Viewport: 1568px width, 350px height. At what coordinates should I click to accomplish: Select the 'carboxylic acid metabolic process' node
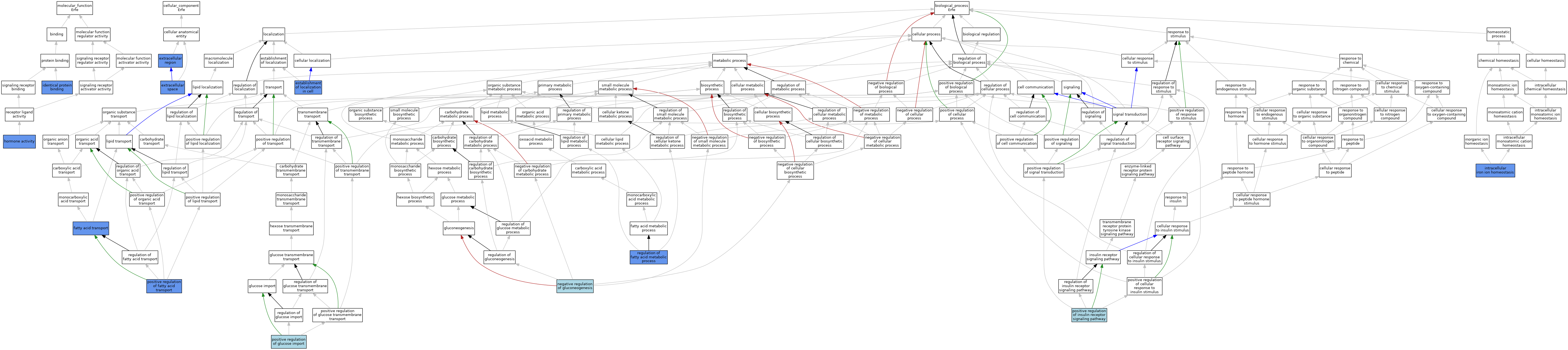[x=589, y=170]
